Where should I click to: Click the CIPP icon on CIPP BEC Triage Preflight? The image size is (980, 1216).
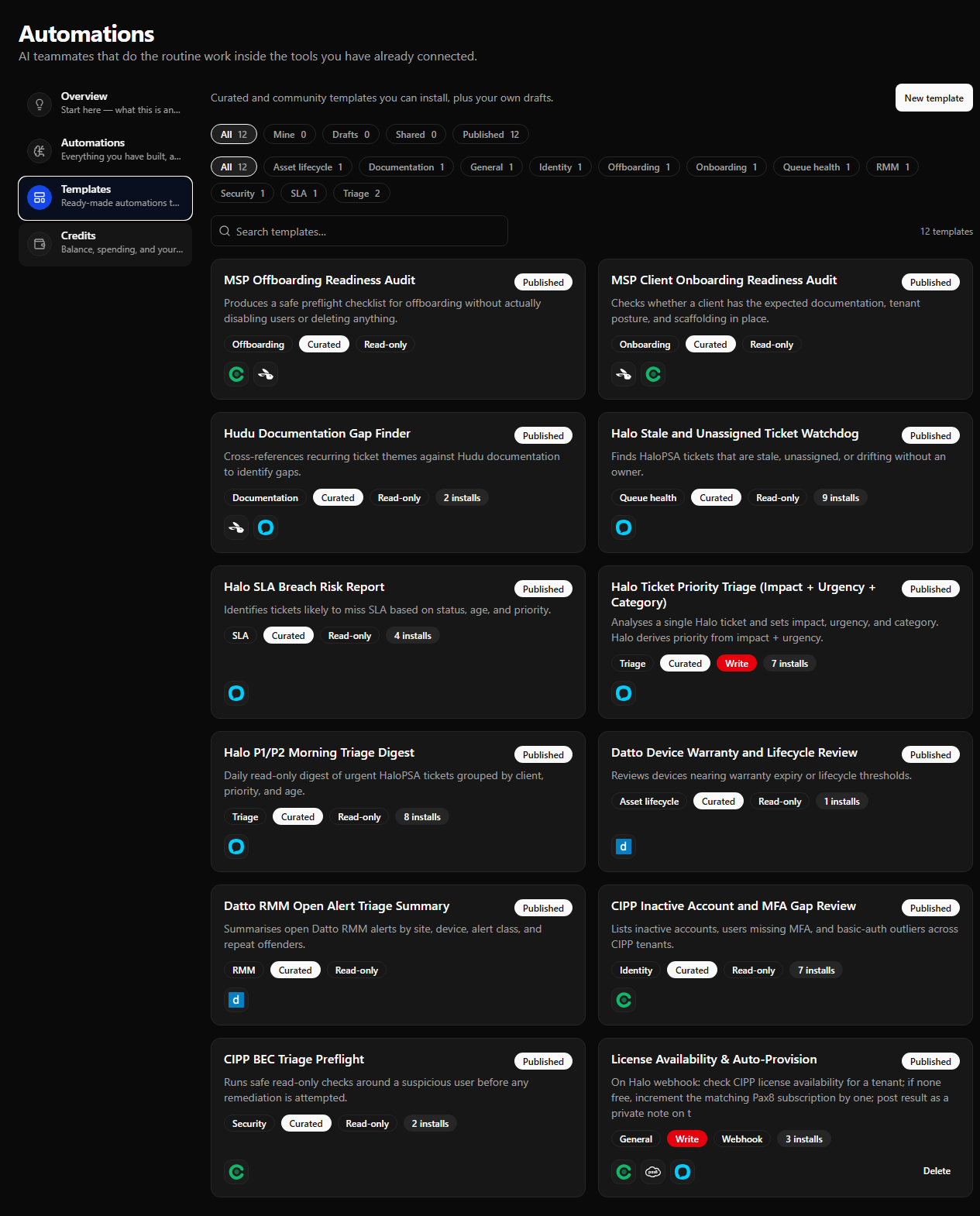[x=237, y=1172]
